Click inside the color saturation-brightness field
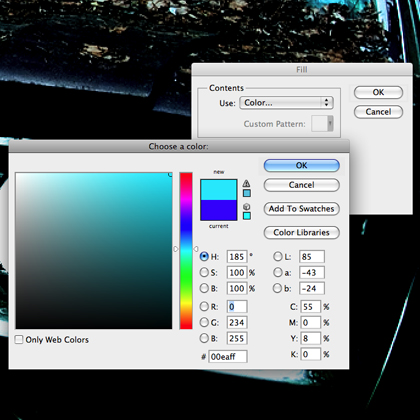This screenshot has height=420, width=420. pos(94,251)
